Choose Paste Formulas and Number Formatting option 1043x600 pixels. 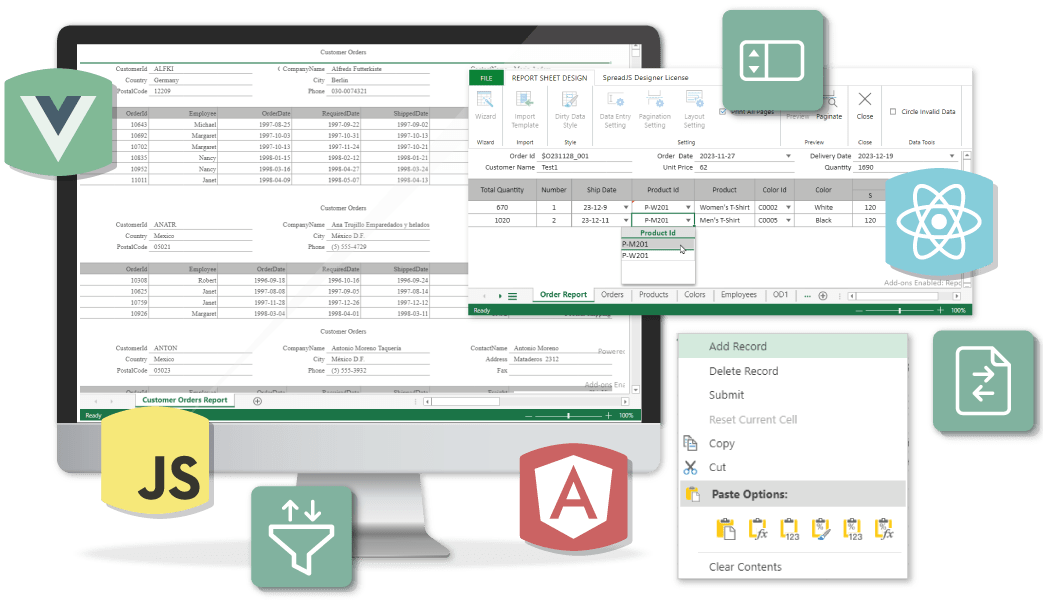point(884,529)
